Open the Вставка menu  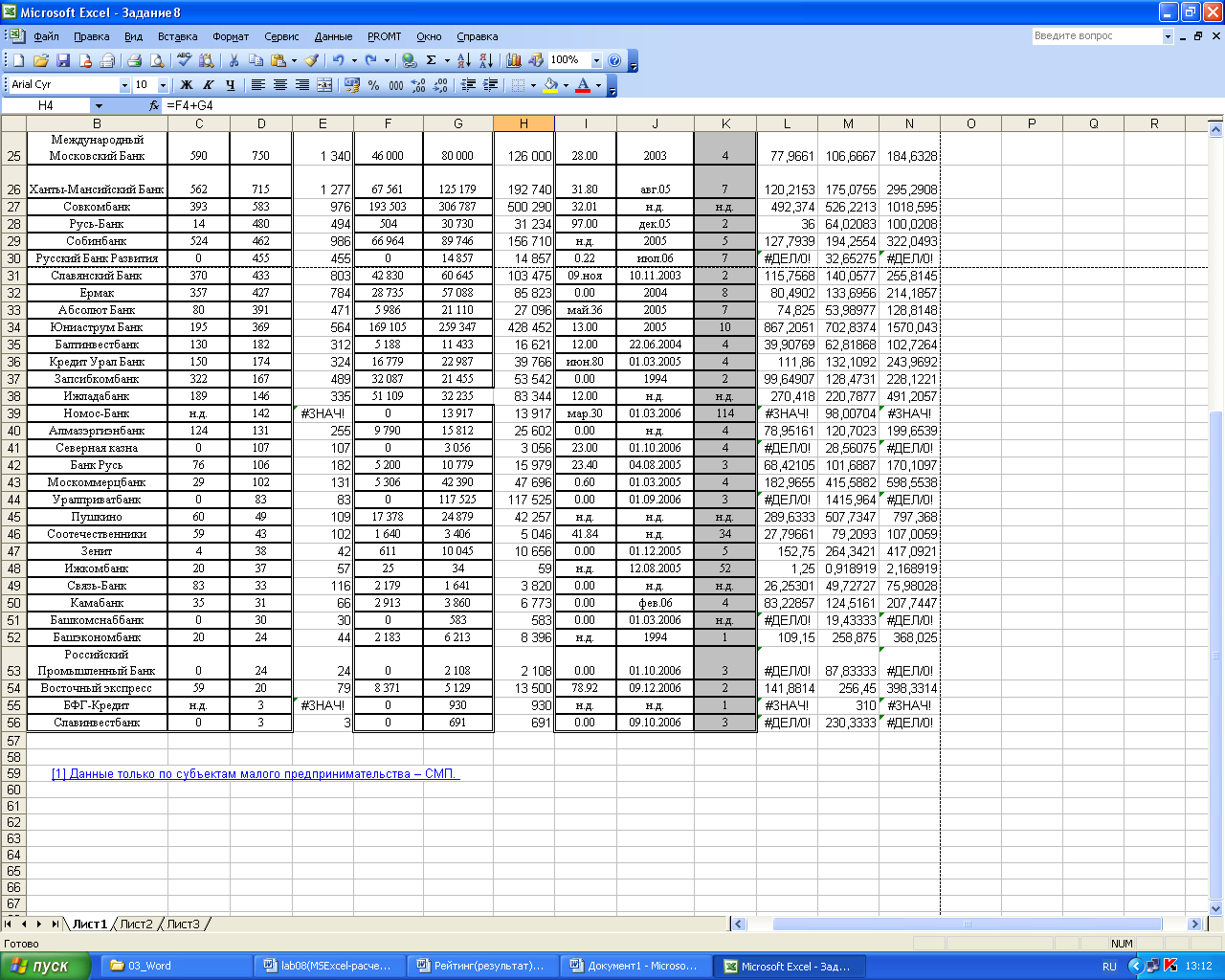click(x=178, y=36)
